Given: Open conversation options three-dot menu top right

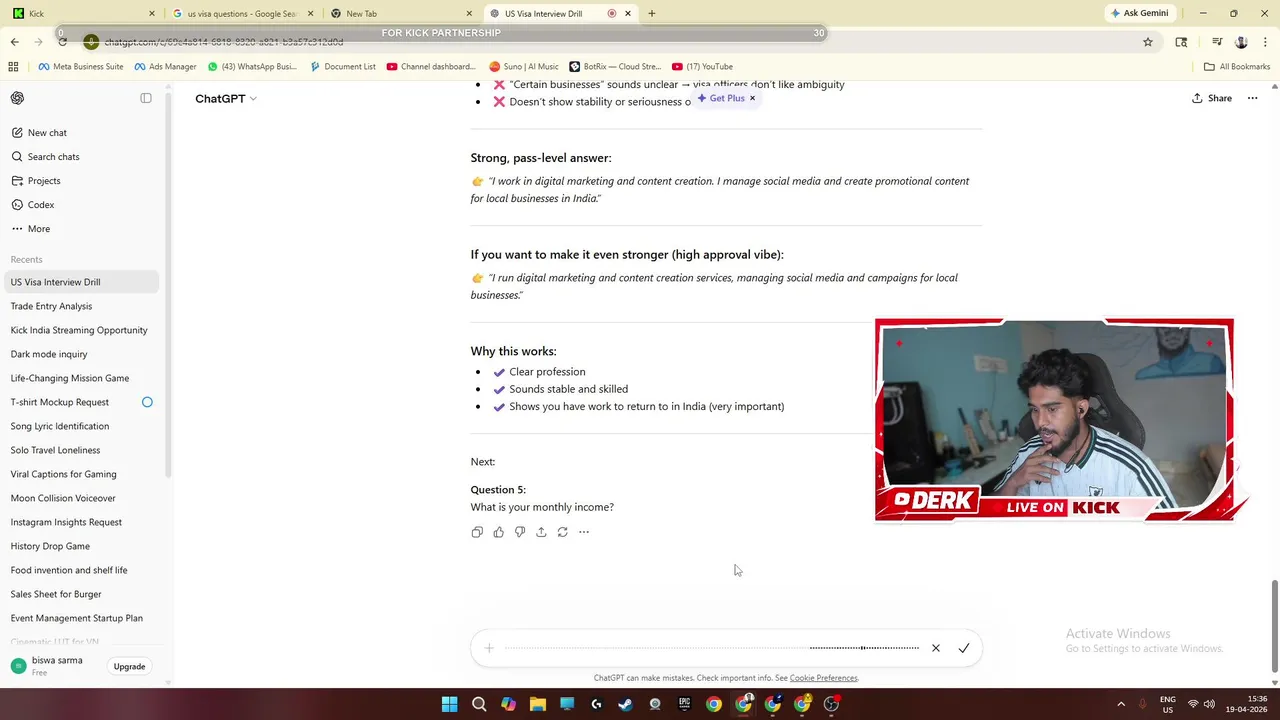Looking at the screenshot, I should click(1251, 98).
